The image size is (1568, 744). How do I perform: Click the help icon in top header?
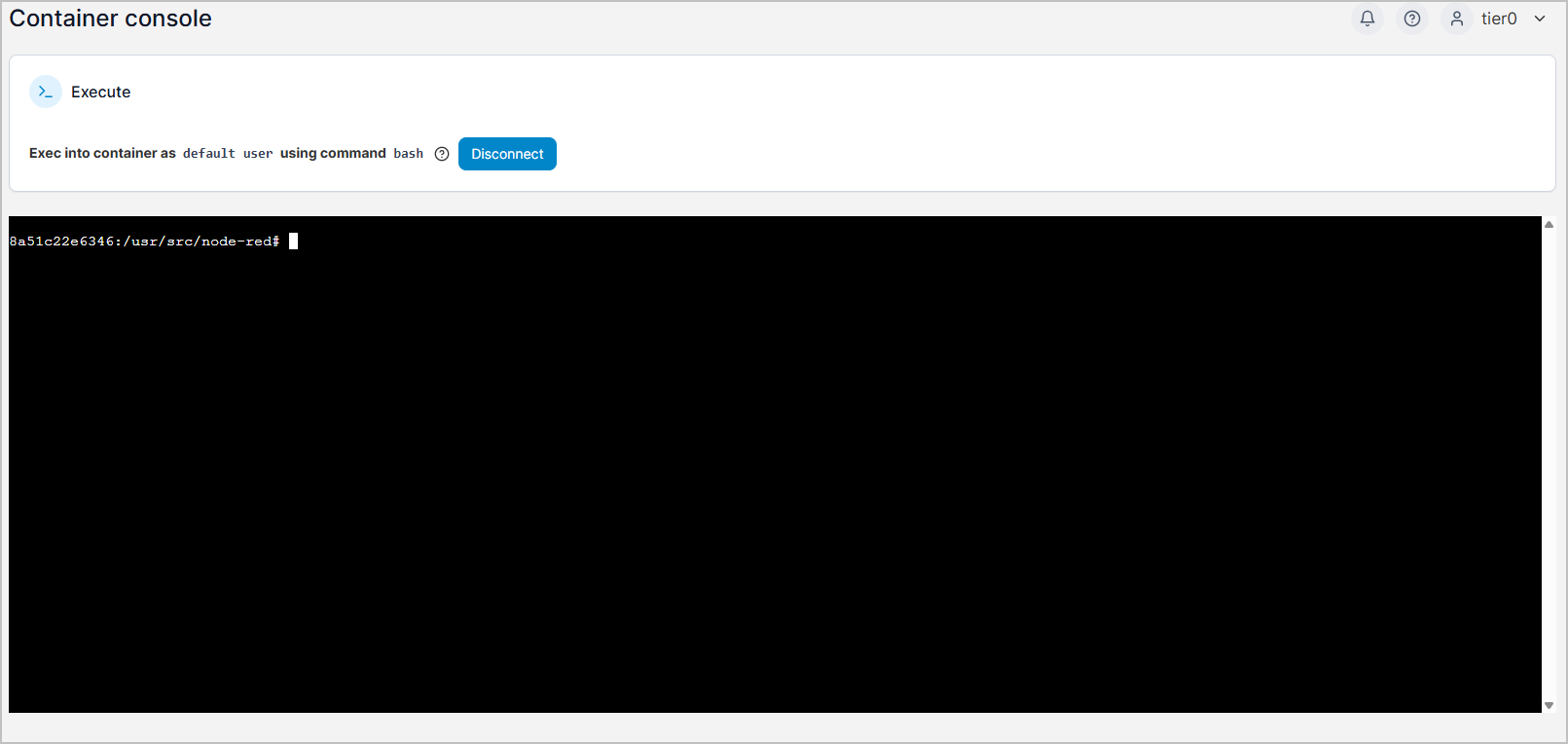tap(1411, 19)
